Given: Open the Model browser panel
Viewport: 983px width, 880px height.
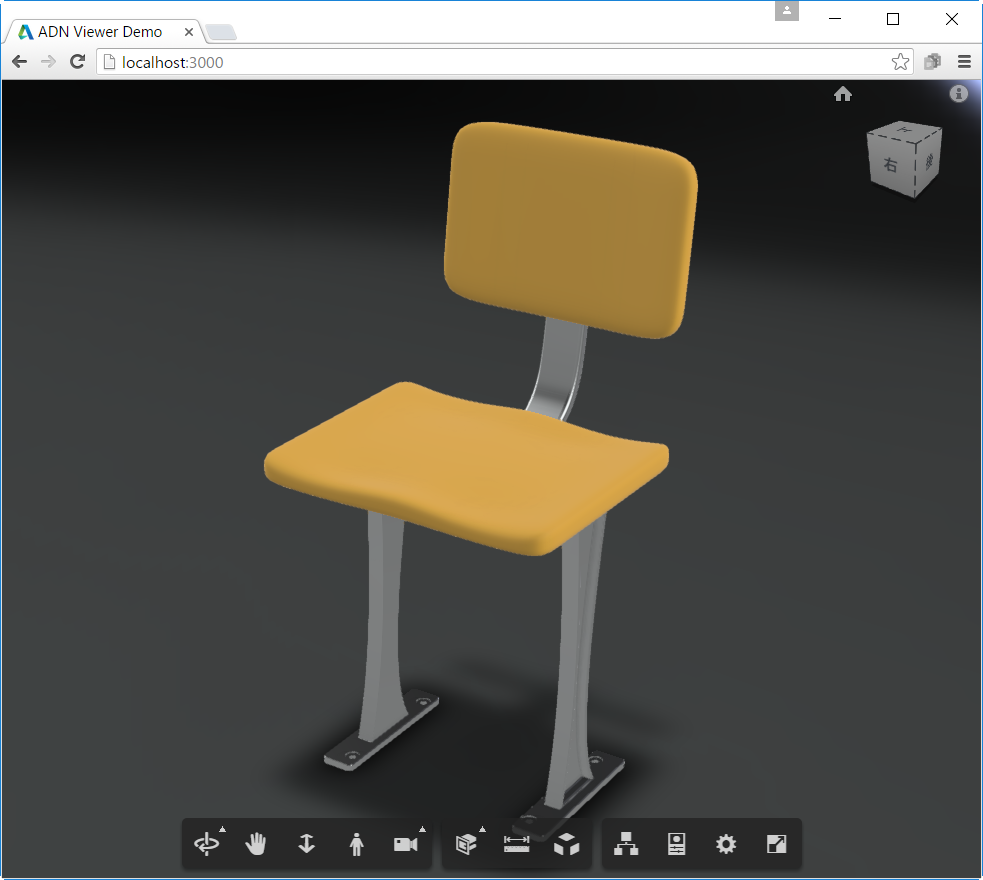Looking at the screenshot, I should pos(626,844).
